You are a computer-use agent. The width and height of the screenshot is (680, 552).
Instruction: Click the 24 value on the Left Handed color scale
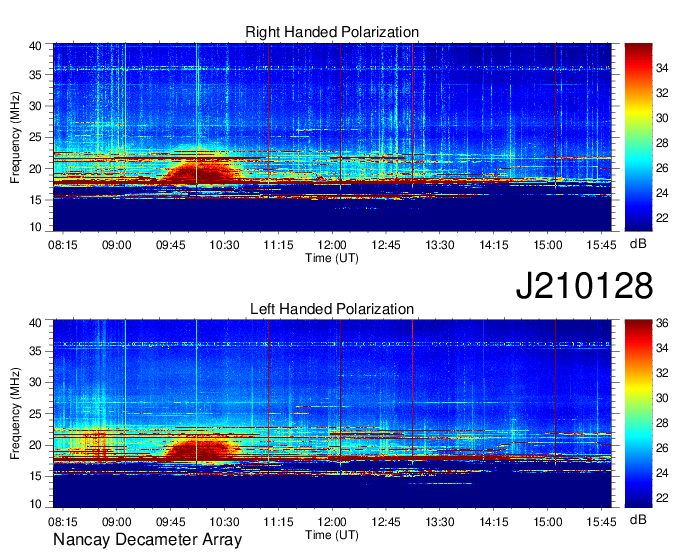662,473
